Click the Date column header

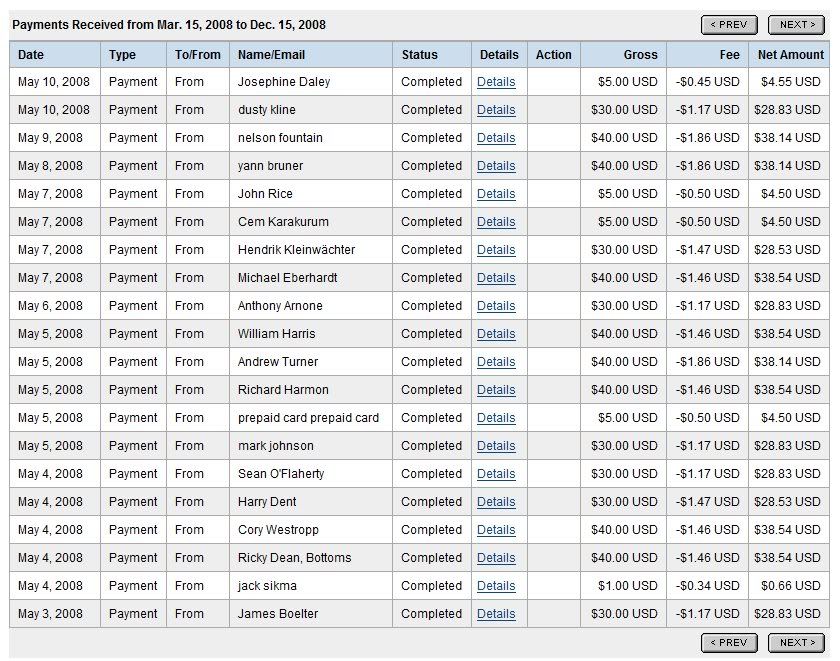pos(31,55)
